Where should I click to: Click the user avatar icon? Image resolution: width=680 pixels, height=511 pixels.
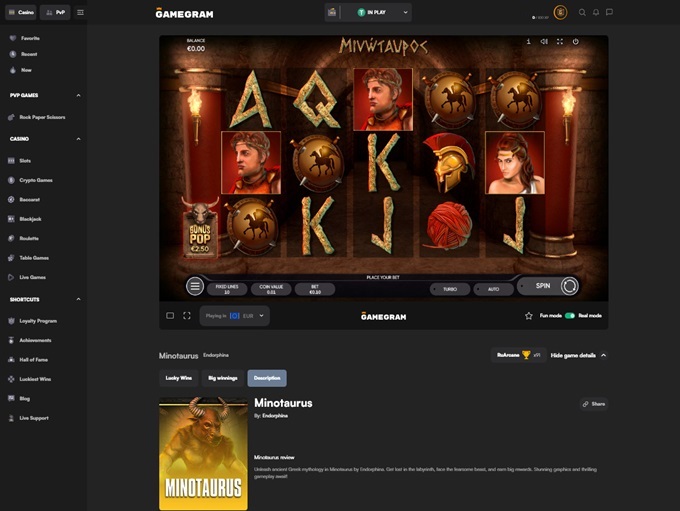(x=560, y=13)
